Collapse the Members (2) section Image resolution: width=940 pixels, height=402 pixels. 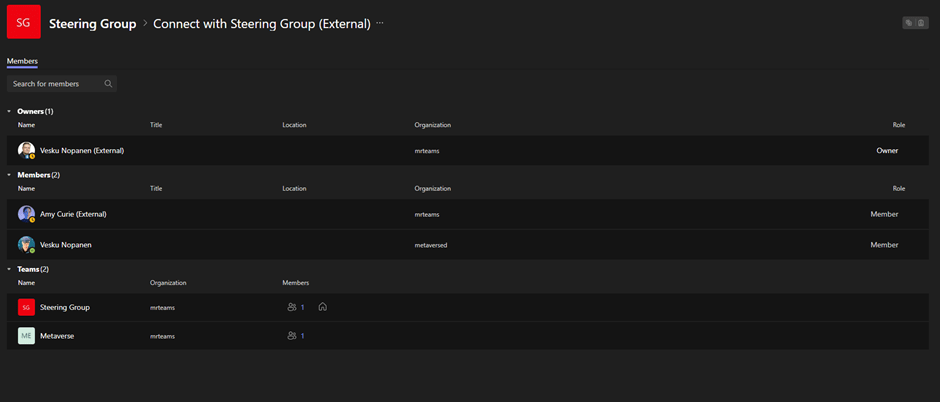[x=9, y=175]
